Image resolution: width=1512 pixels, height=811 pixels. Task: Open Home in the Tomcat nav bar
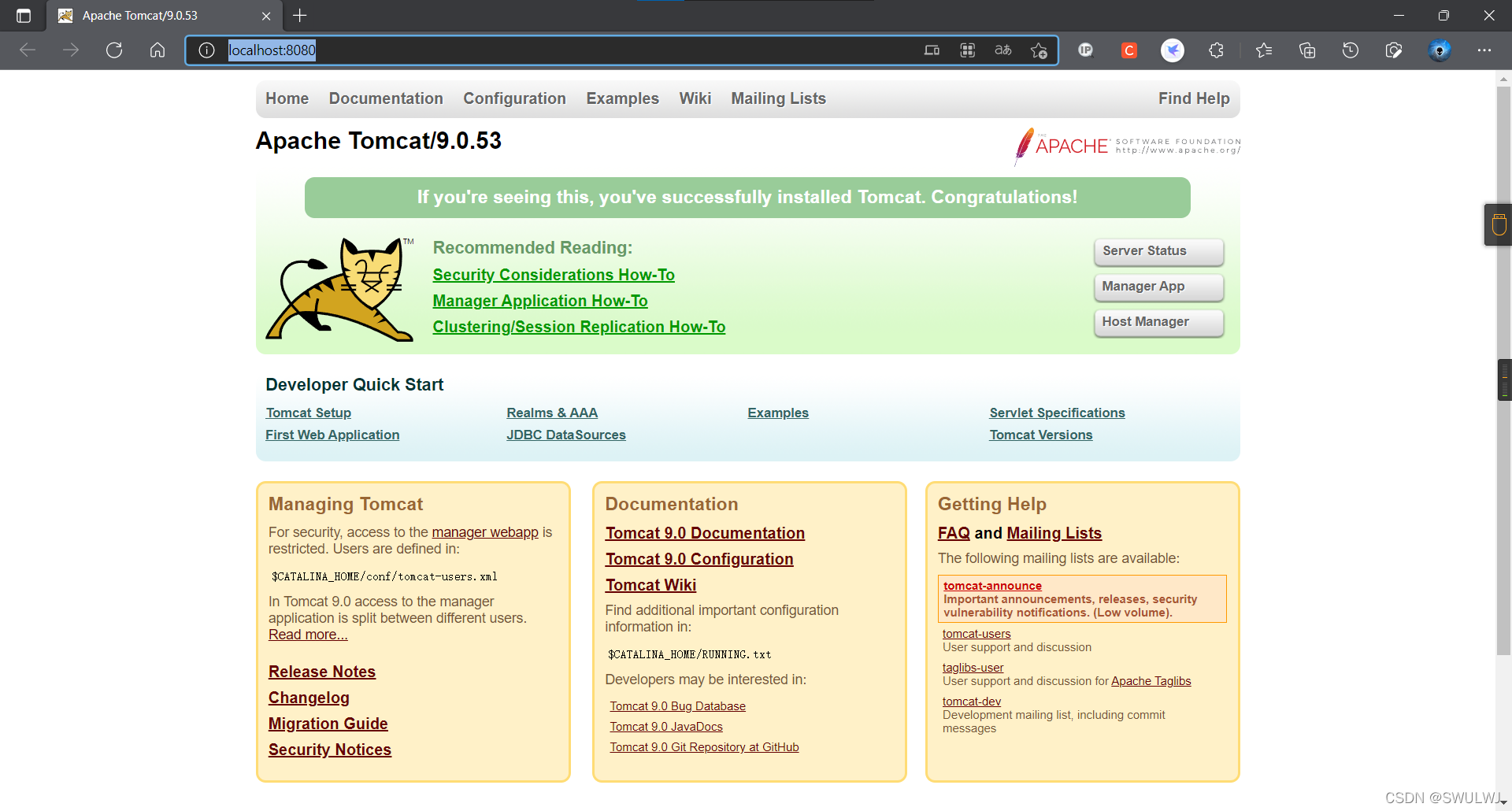pyautogui.click(x=287, y=98)
